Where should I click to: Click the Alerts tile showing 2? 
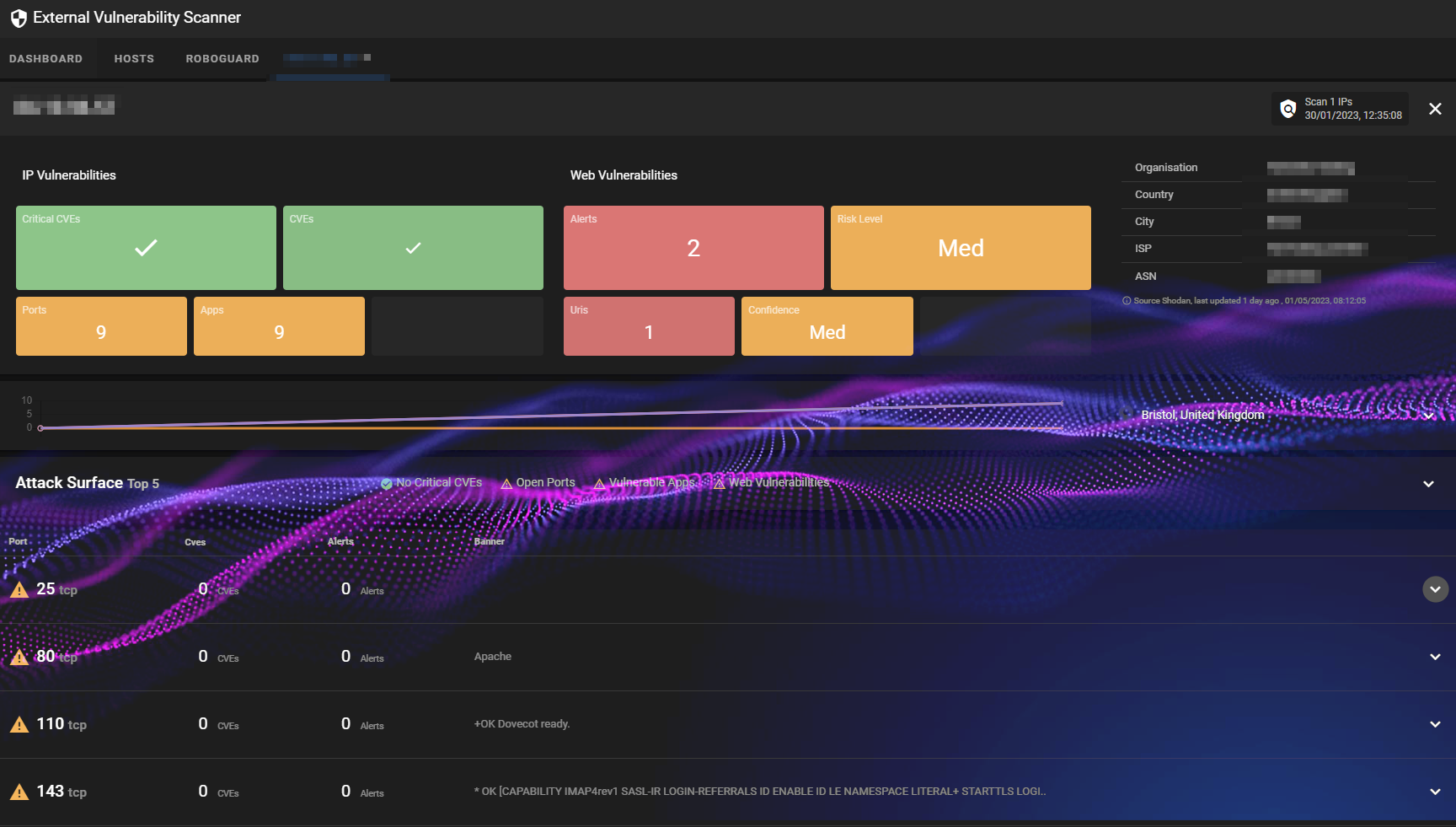(693, 248)
